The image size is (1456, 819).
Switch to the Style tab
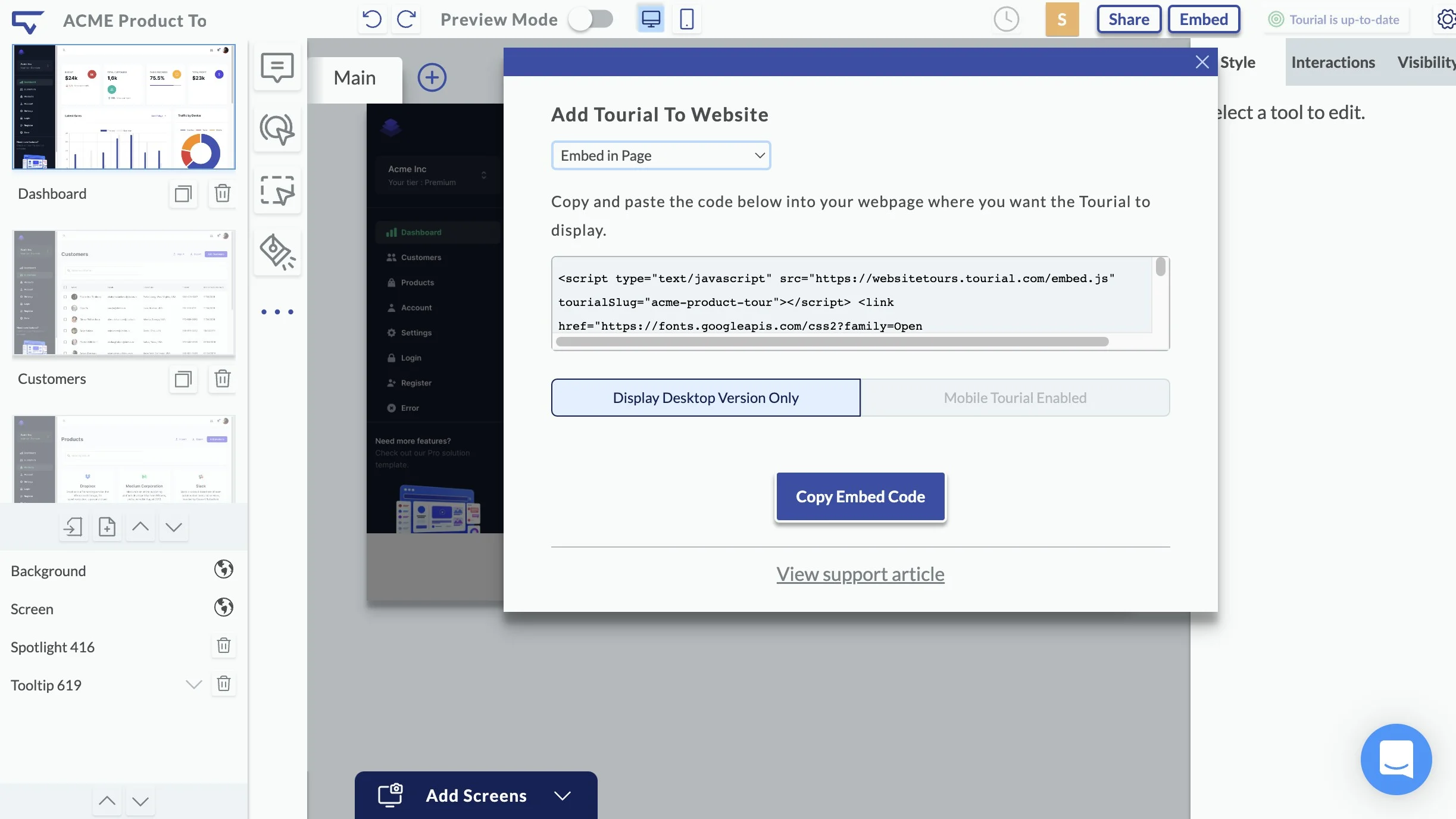pos(1238,62)
